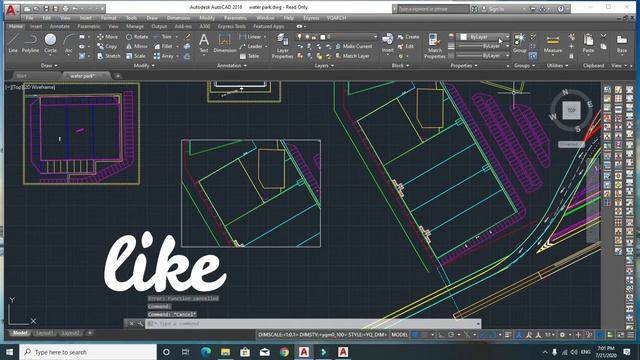Expand the Utilities panel
This screenshot has width=640, height=360.
click(x=557, y=65)
